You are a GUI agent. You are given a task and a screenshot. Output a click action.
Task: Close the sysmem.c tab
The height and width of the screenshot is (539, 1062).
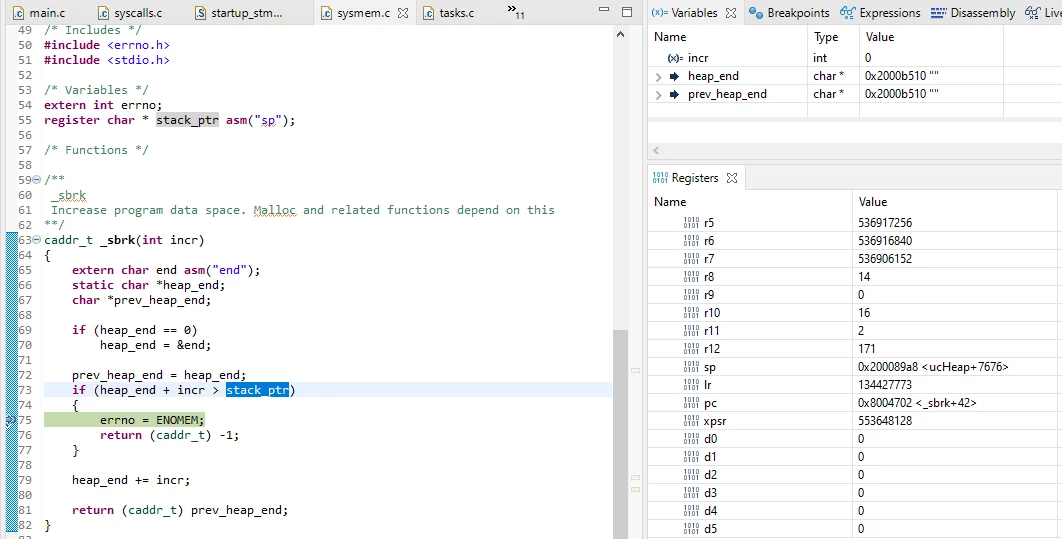pyautogui.click(x=403, y=13)
